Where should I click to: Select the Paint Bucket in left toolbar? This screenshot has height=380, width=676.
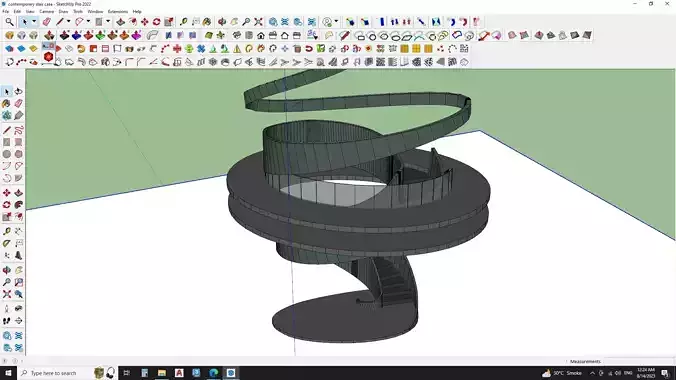pyautogui.click(x=6, y=104)
